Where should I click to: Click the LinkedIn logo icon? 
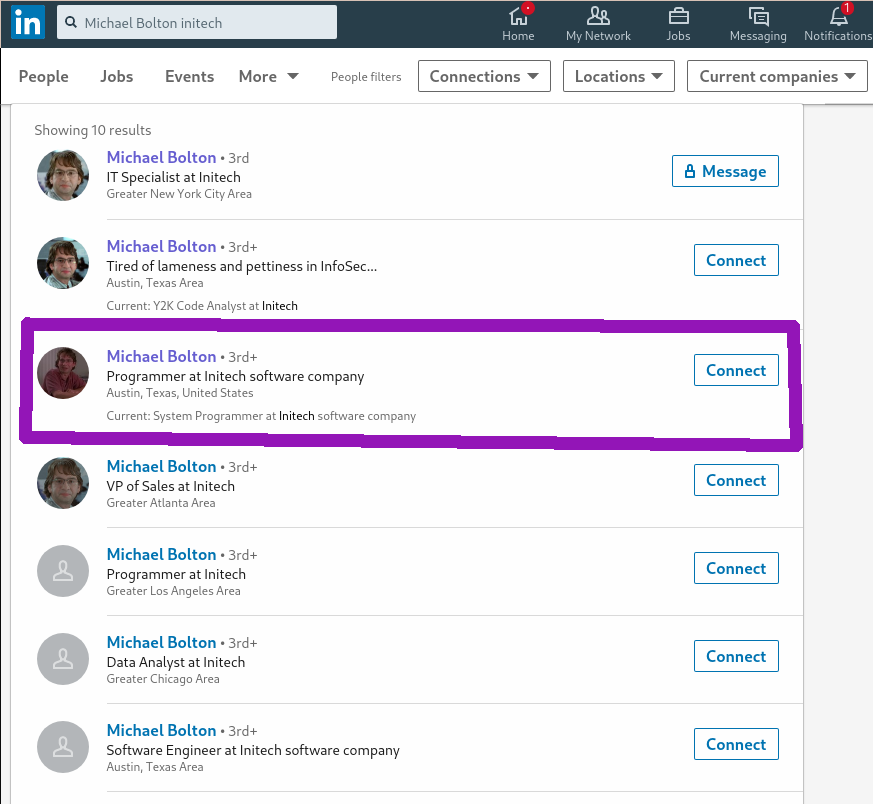pyautogui.click(x=27, y=22)
